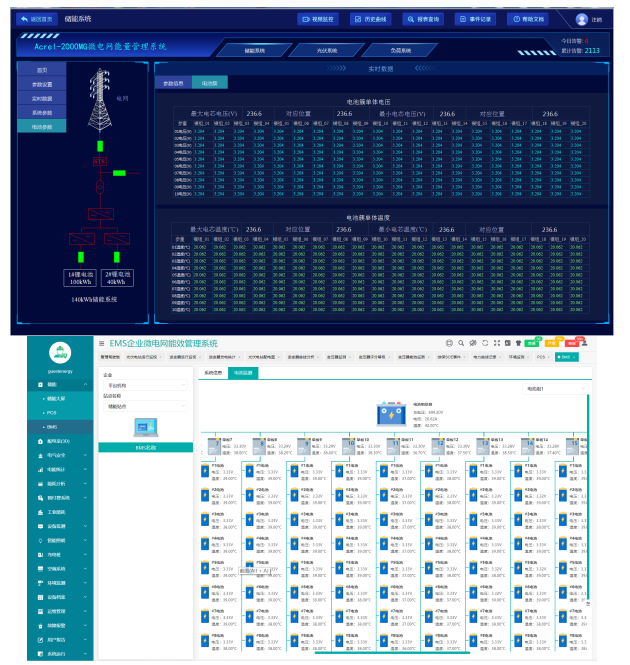The height and width of the screenshot is (665, 630).
Task: Click the user avatar icon beside 注销
Action: pyautogui.click(x=582, y=19)
